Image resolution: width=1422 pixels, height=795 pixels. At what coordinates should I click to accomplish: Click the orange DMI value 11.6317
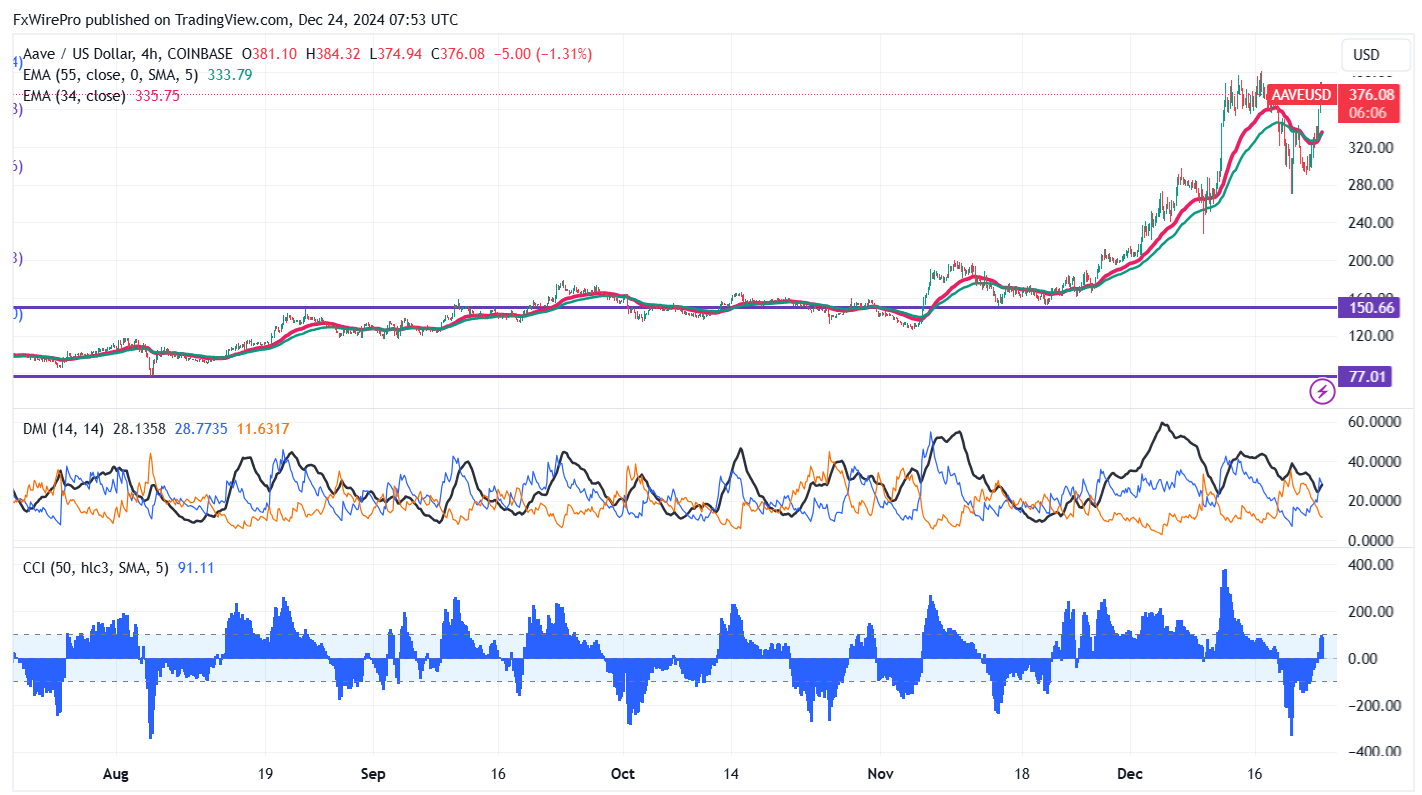coord(263,429)
